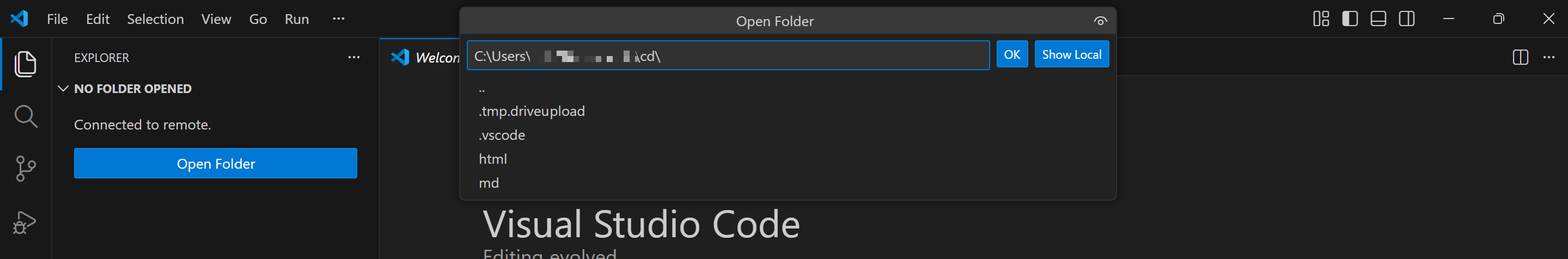
Task: Select the html folder in list
Action: point(492,159)
